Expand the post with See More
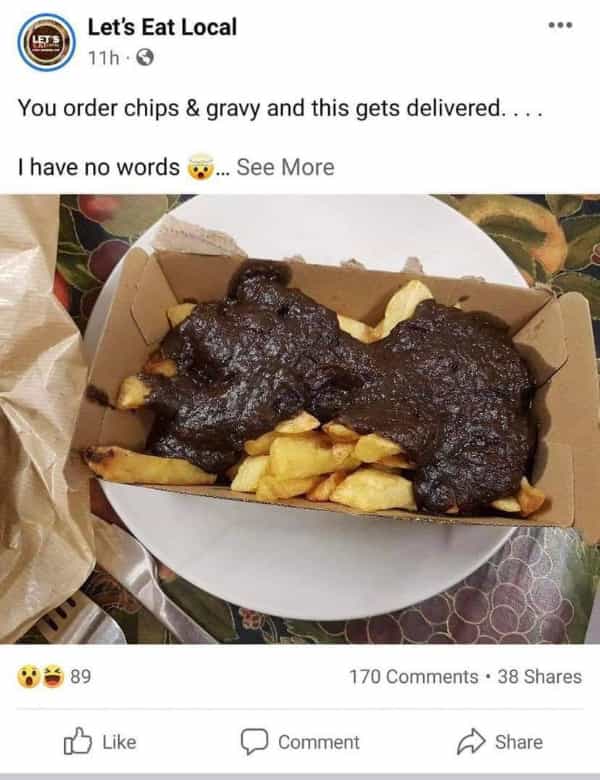Screen dimensions: 600x780 pyautogui.click(x=286, y=167)
